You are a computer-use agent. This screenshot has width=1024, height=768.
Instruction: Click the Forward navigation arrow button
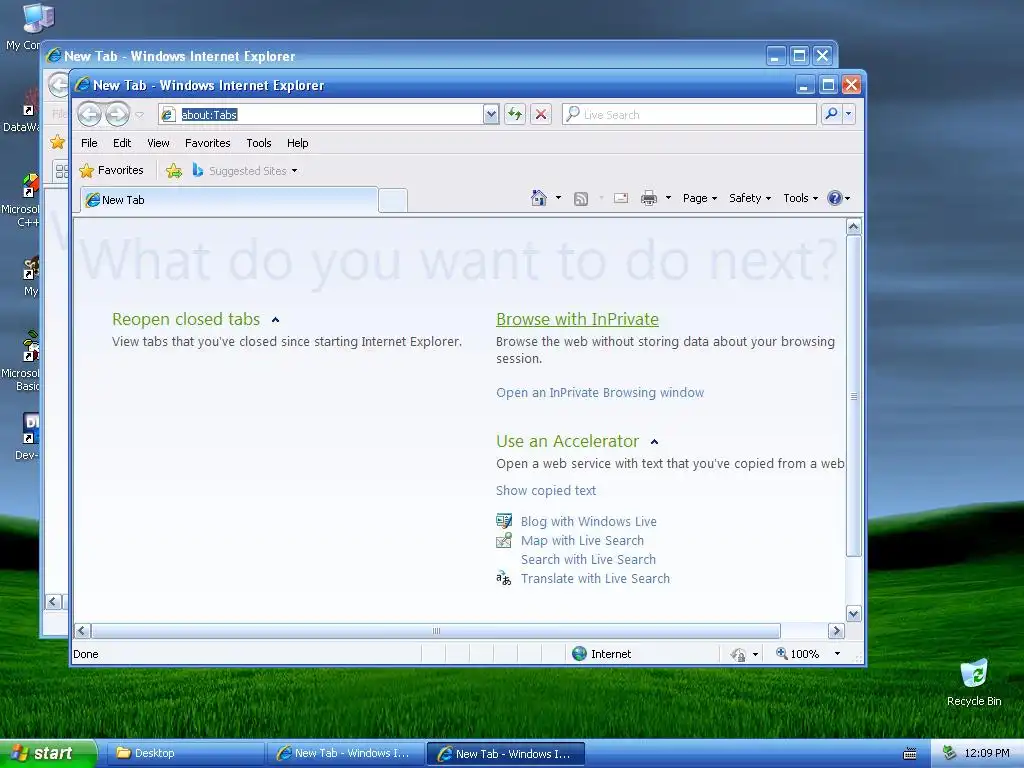118,114
